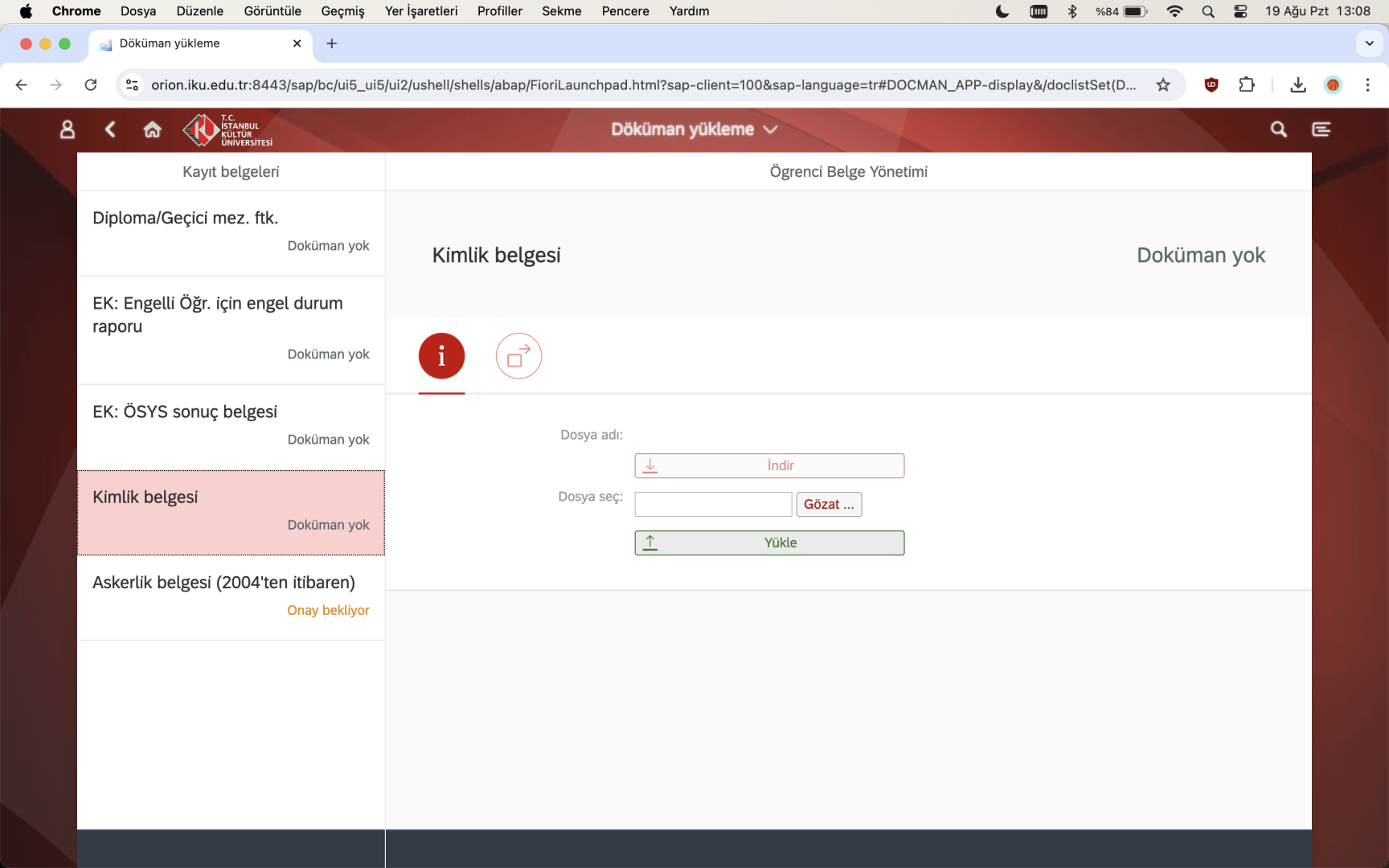Close the Döküman yükleme tab
The image size is (1389, 868).
[297, 43]
